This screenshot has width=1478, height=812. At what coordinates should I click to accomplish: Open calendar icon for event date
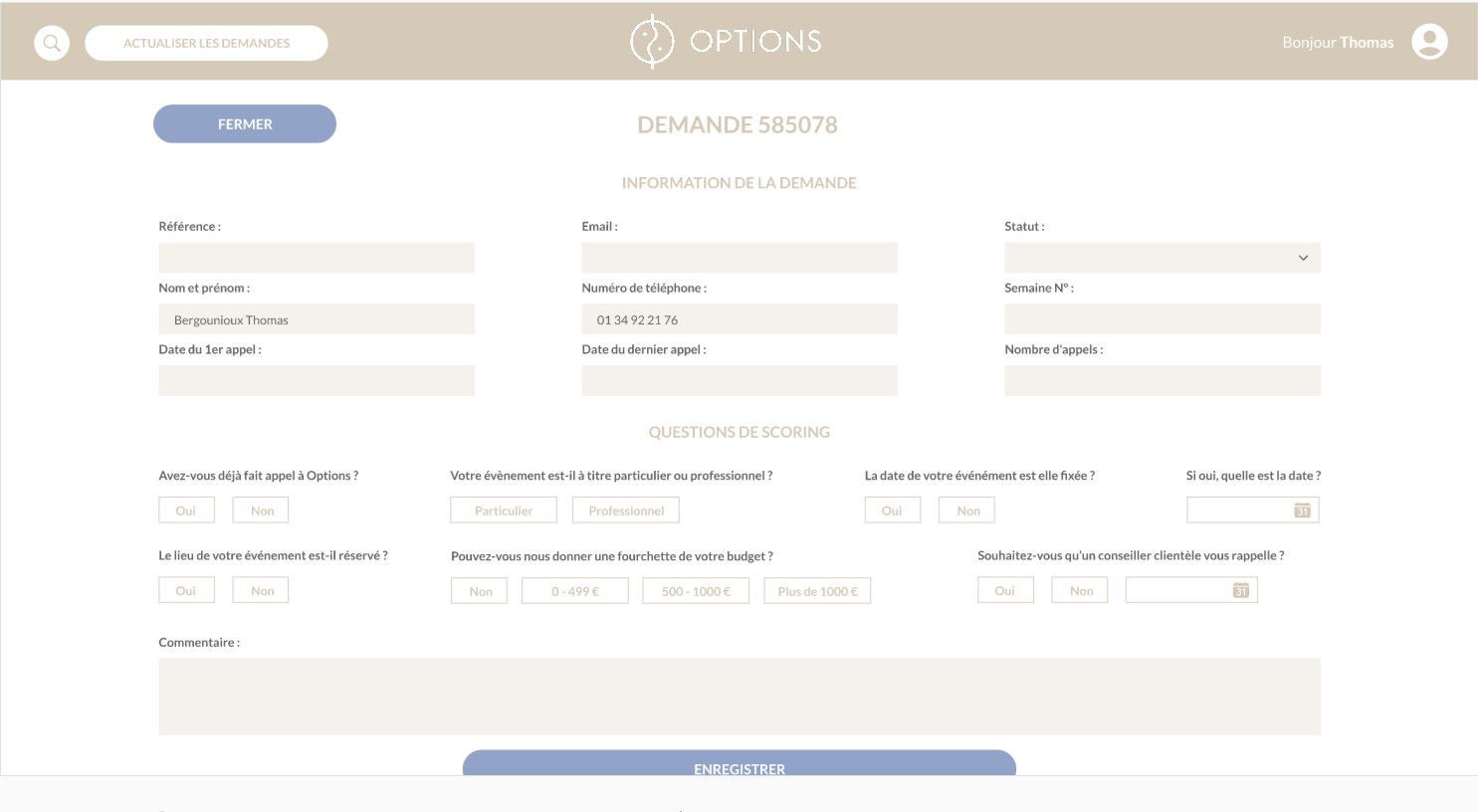coord(1302,510)
